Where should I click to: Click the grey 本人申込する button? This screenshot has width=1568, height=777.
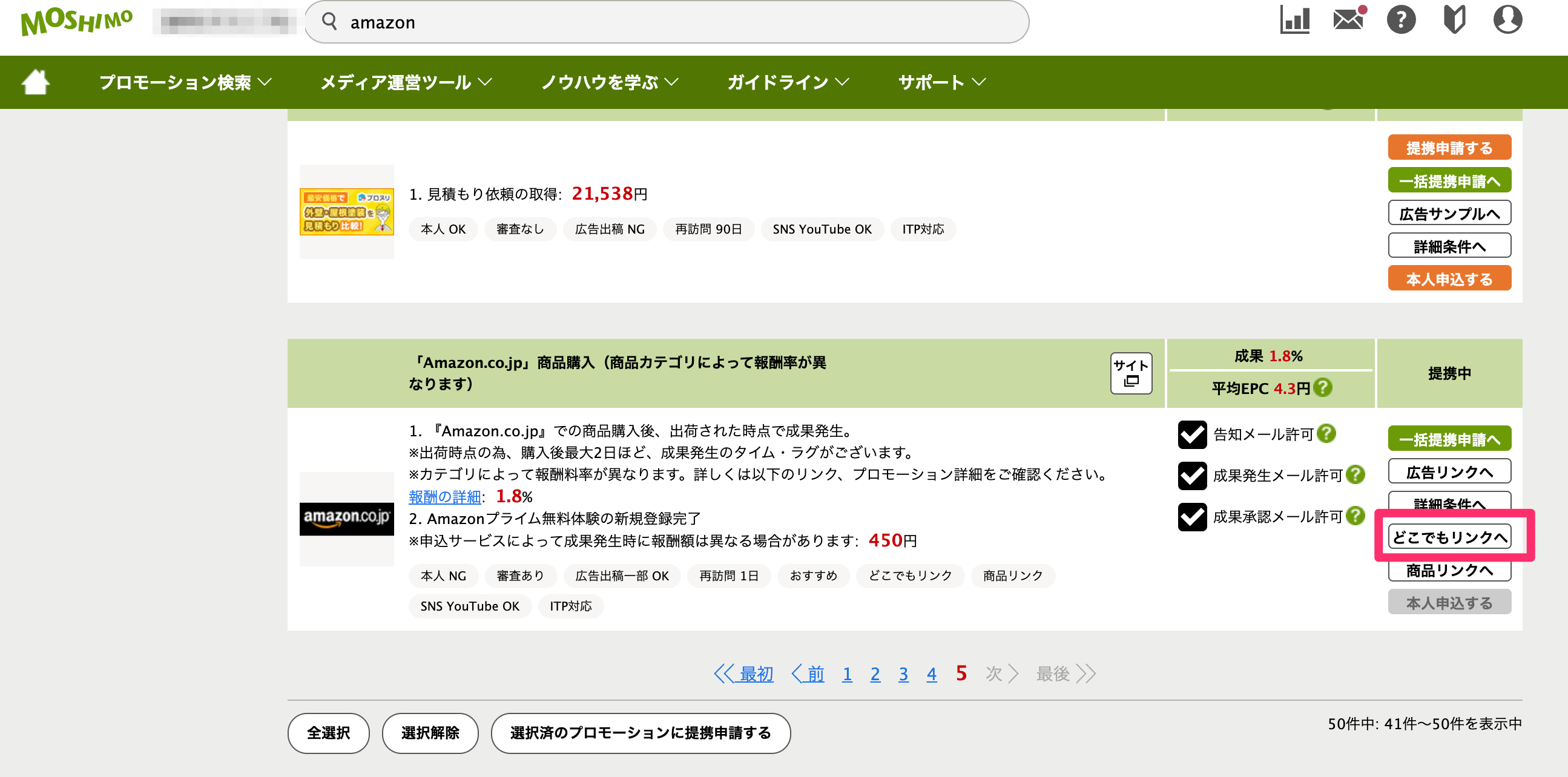pyautogui.click(x=1449, y=603)
